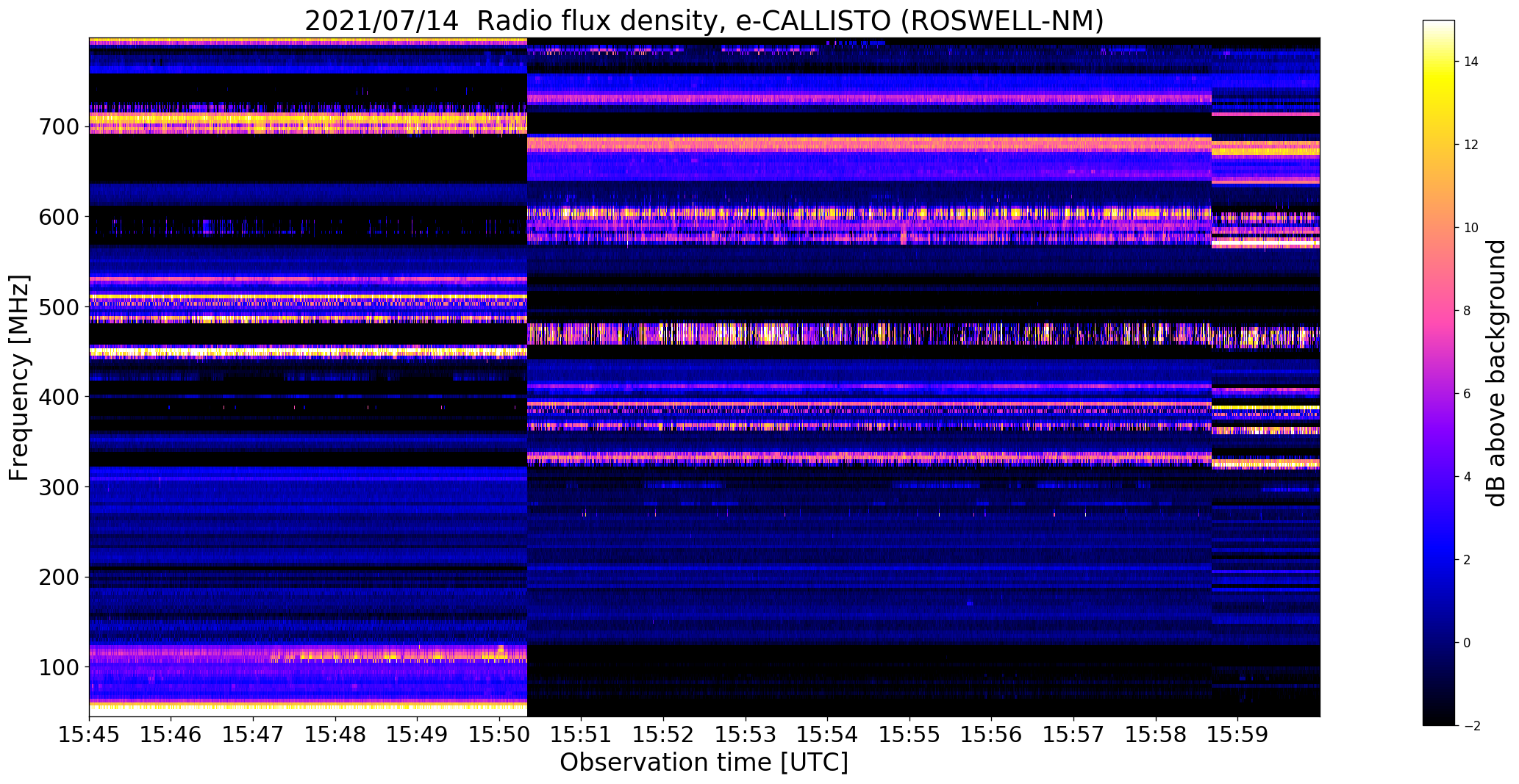This screenshot has width=1519, height=784.
Task: Click the 700 MHz frequency tick label
Action: (57, 126)
